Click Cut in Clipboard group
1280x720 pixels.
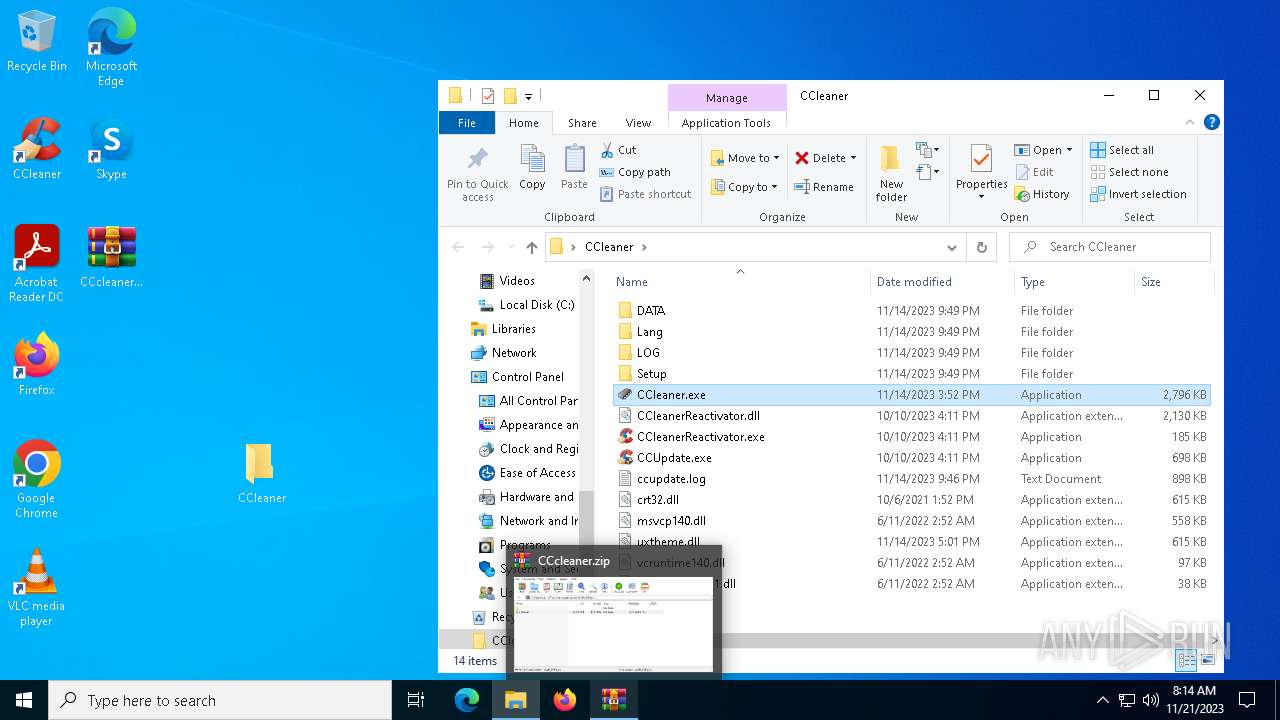click(618, 150)
